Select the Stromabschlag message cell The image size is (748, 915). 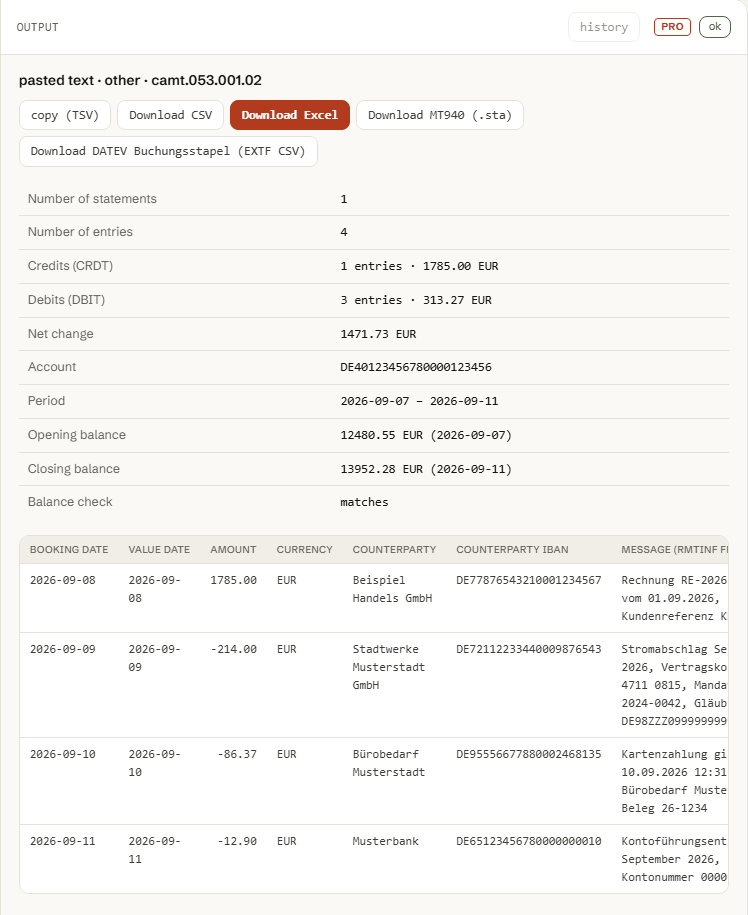click(674, 685)
